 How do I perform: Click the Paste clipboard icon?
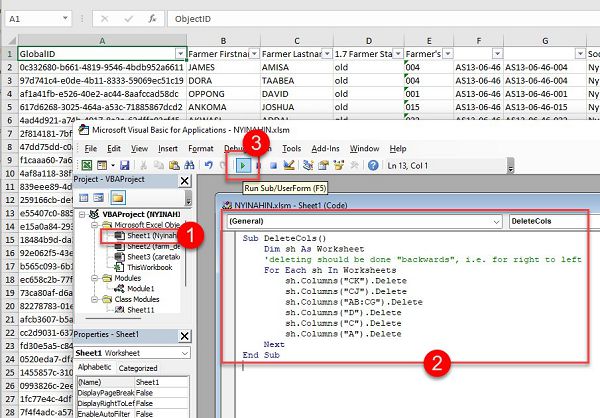[x=174, y=165]
